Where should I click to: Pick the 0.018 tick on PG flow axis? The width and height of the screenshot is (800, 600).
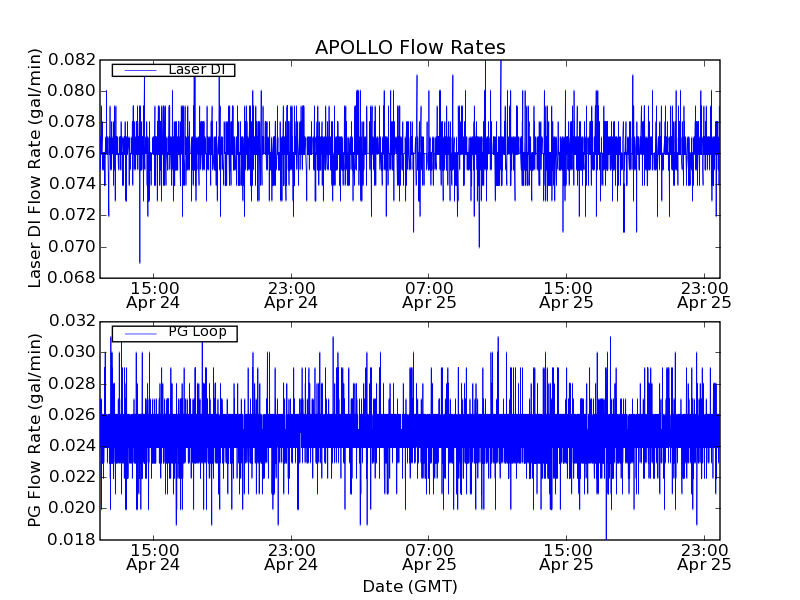tap(72, 539)
